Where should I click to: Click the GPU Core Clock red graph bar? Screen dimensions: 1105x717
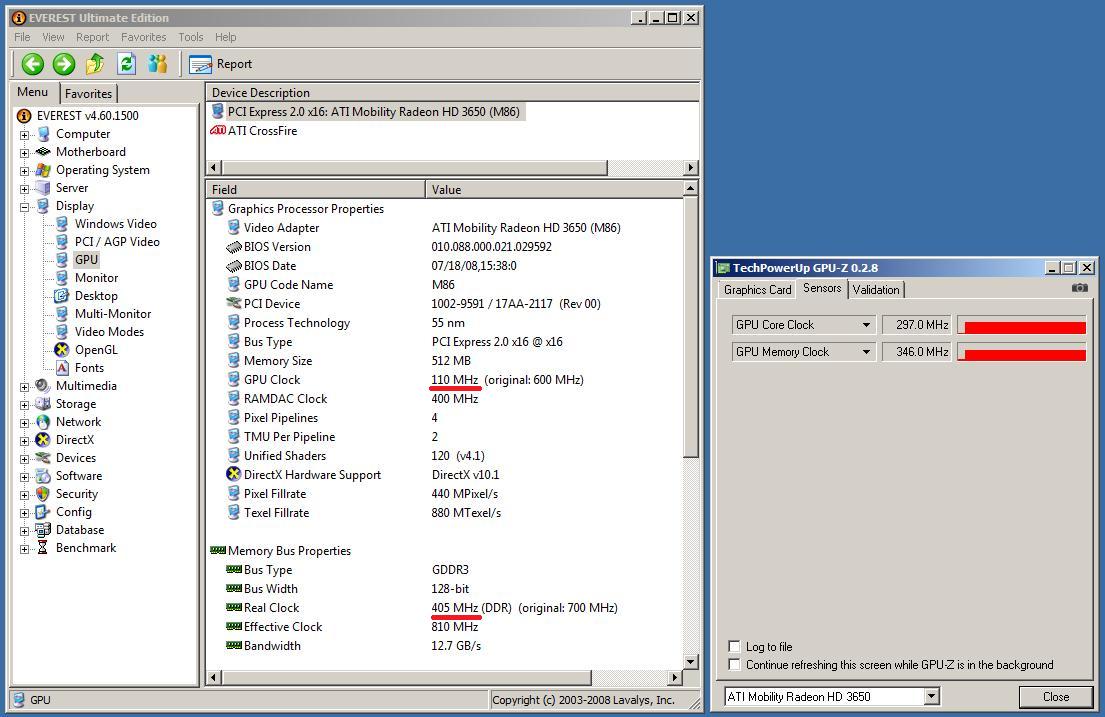pos(1022,325)
